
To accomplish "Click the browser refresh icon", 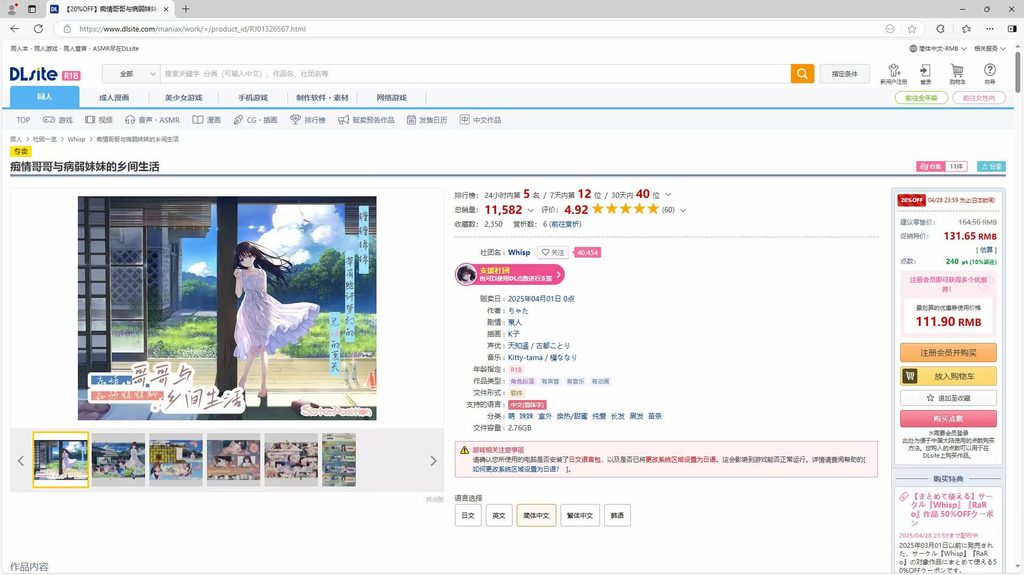I will (x=39, y=29).
